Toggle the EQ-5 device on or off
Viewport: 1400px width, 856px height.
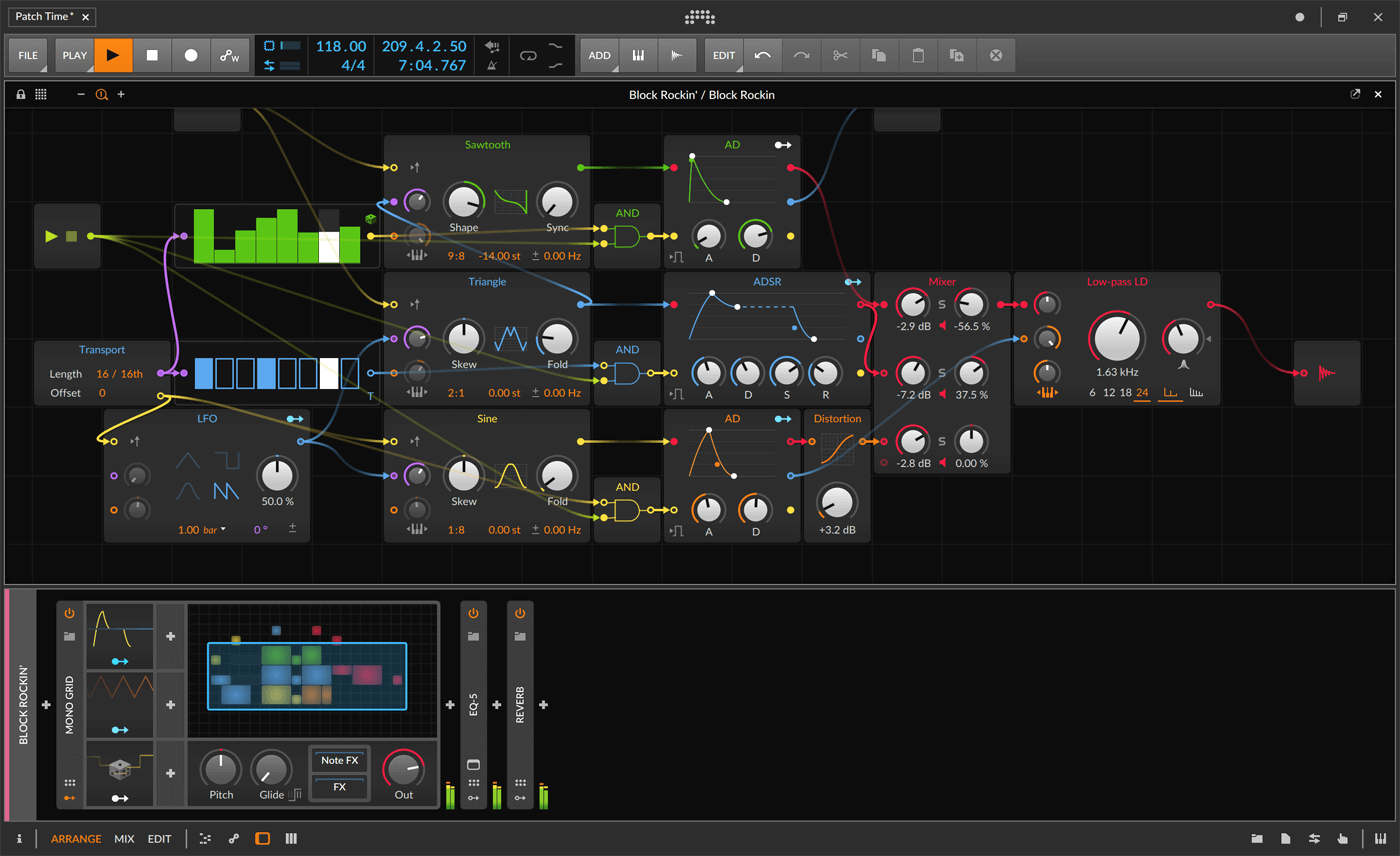(x=472, y=612)
